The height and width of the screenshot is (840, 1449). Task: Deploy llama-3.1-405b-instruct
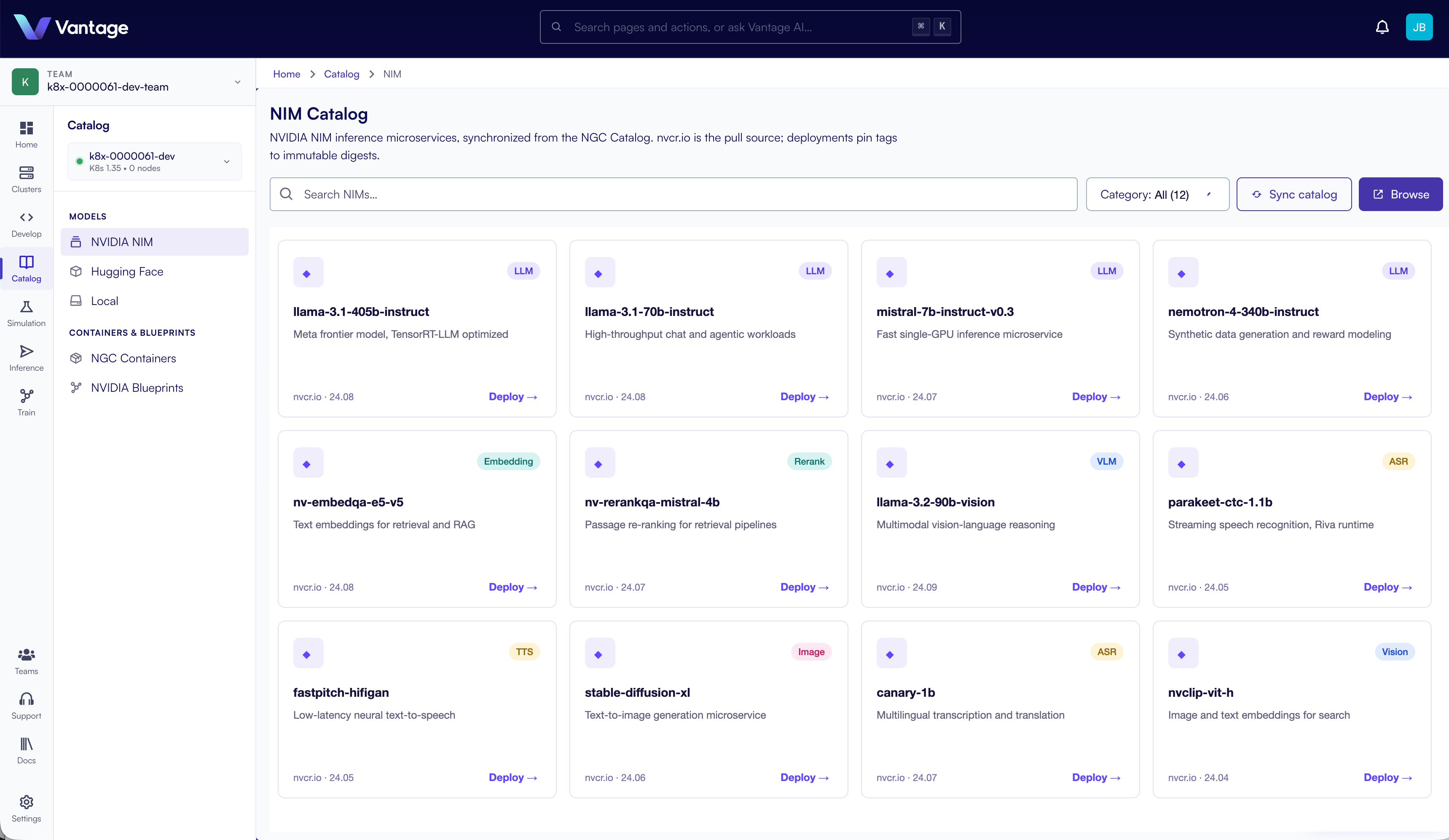point(513,396)
